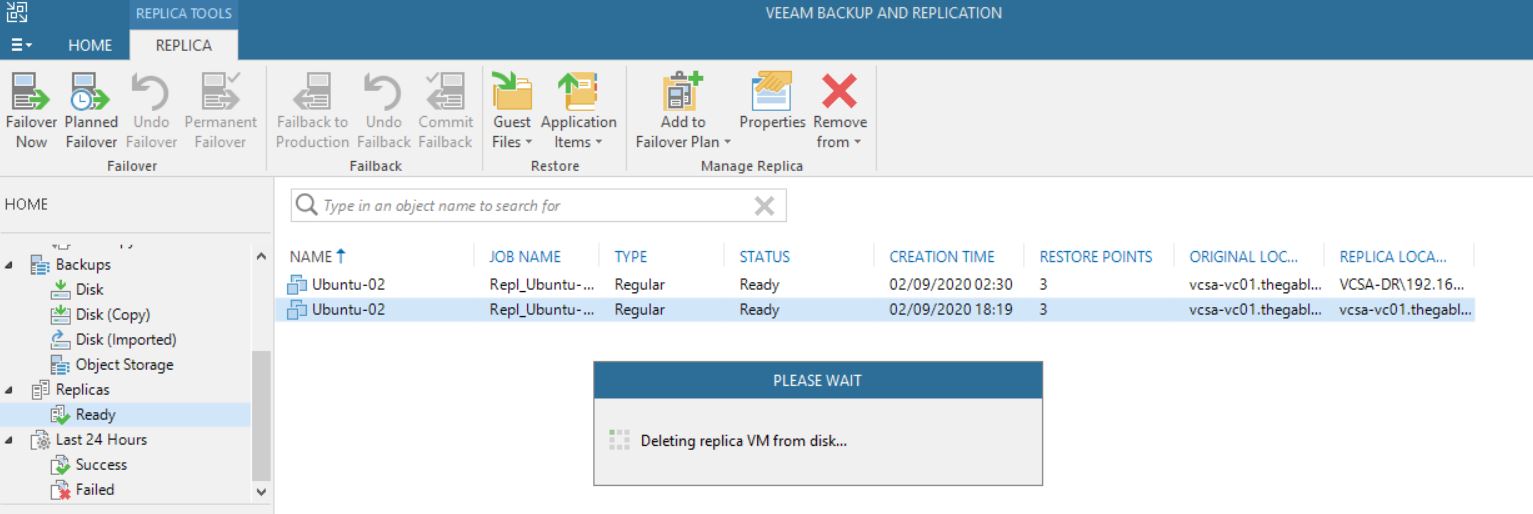
Task: Clear the search box with X
Action: point(764,206)
